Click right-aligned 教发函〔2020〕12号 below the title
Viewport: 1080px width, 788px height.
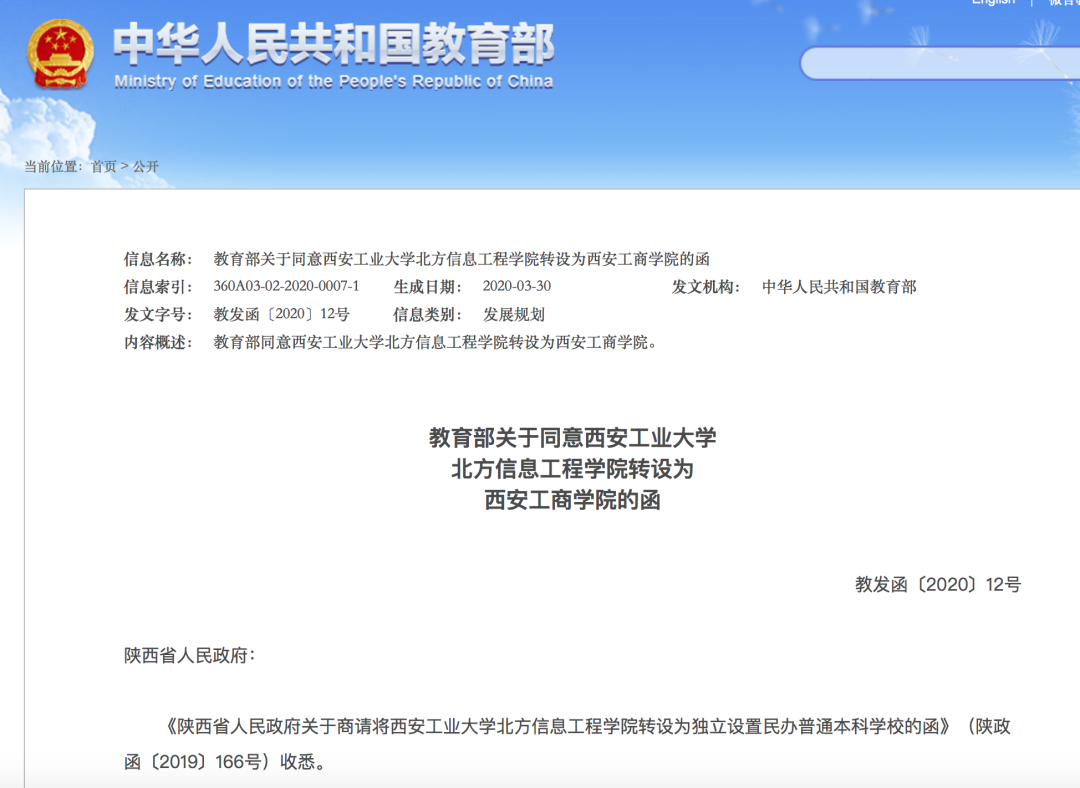938,585
